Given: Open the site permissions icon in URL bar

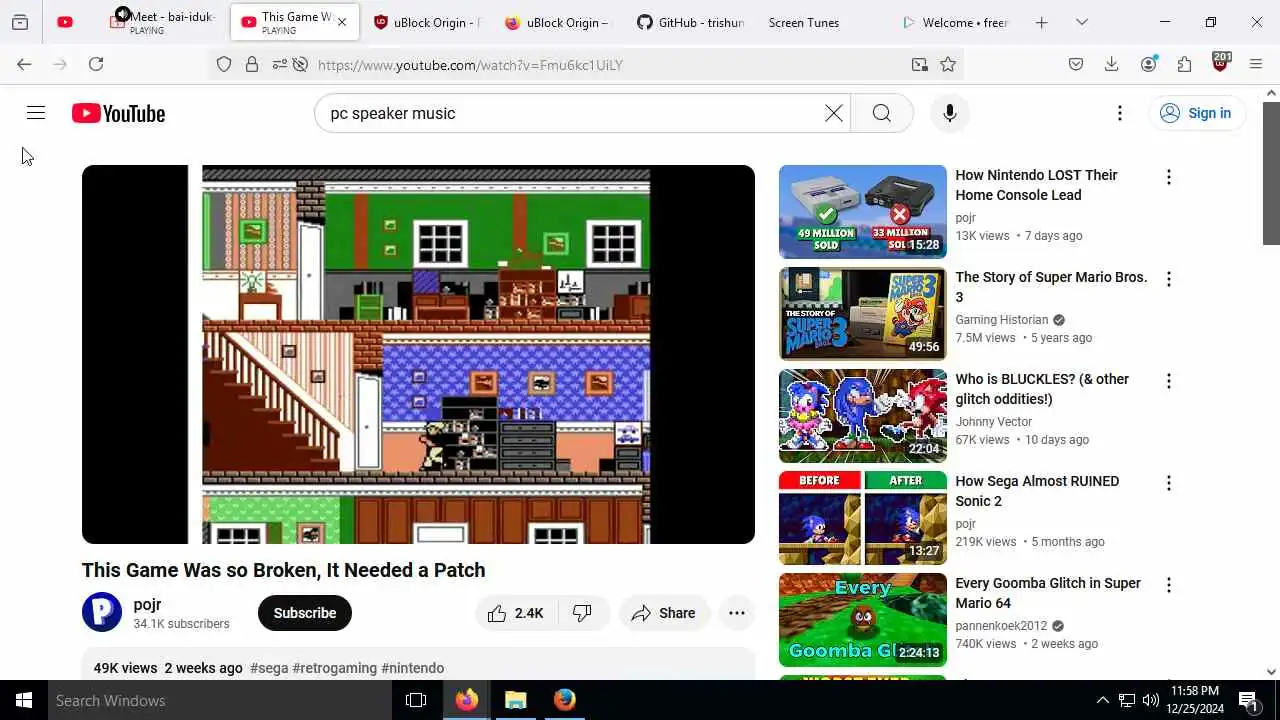Looking at the screenshot, I should (x=279, y=65).
